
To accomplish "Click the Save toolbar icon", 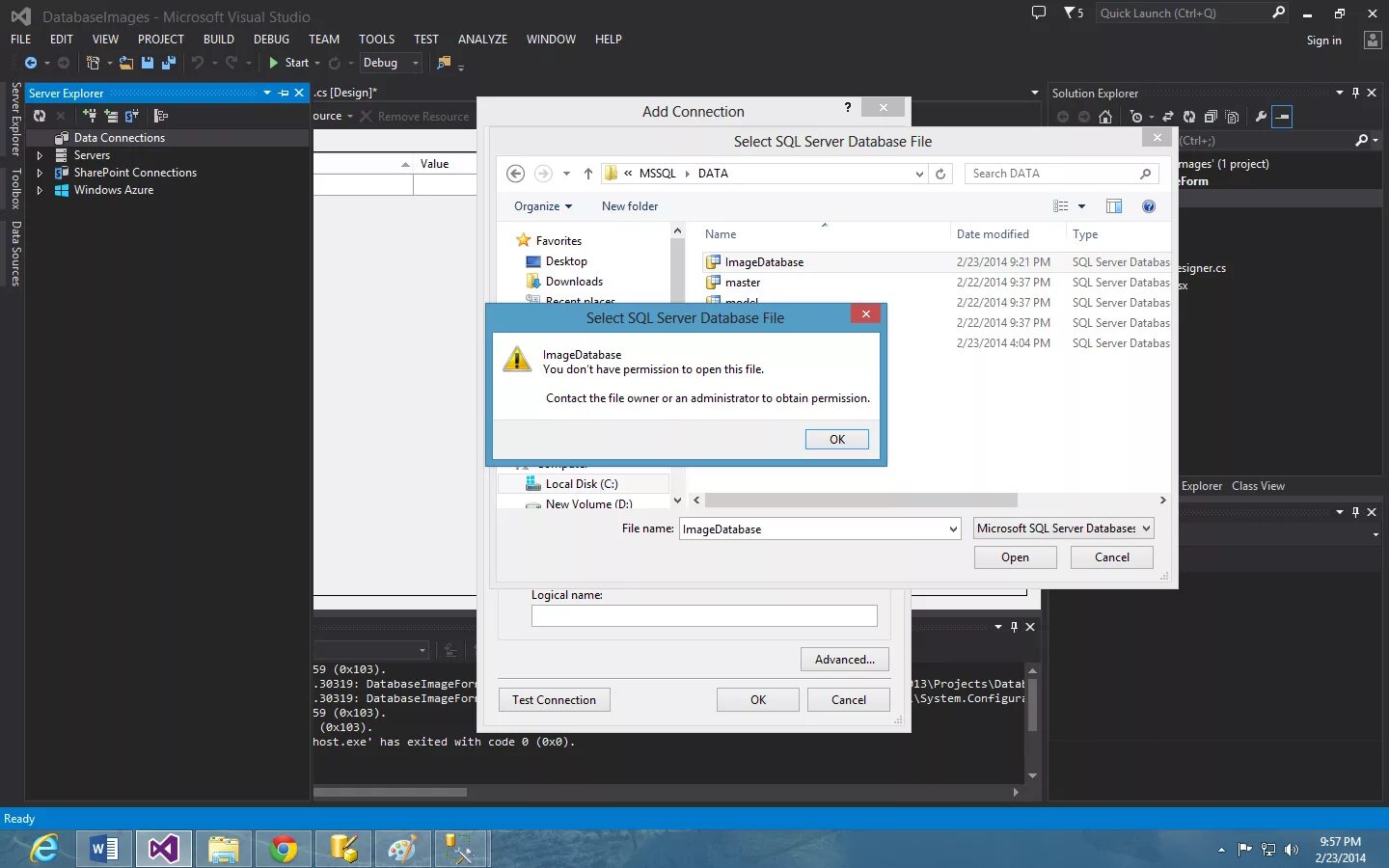I will (148, 63).
